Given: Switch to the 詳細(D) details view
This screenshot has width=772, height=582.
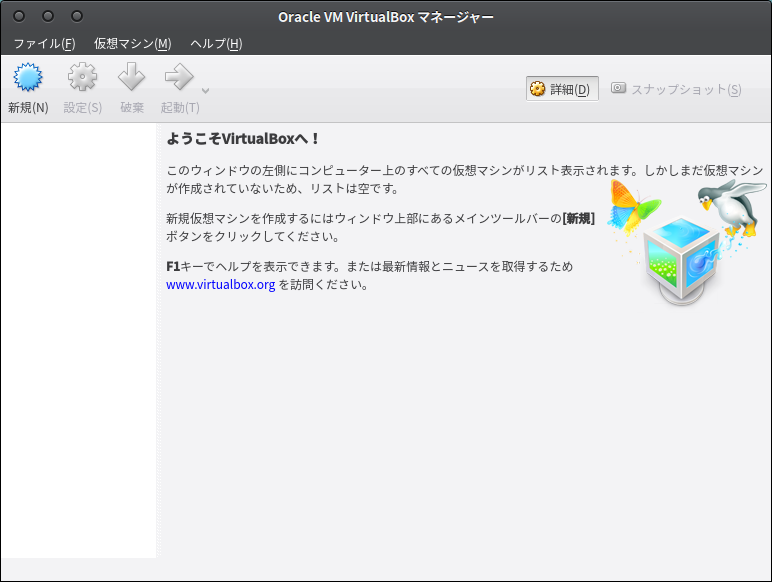Looking at the screenshot, I should click(562, 89).
